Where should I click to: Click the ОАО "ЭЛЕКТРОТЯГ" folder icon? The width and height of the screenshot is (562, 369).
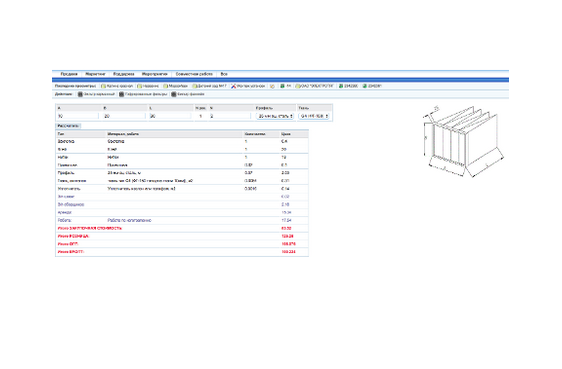[x=297, y=86]
